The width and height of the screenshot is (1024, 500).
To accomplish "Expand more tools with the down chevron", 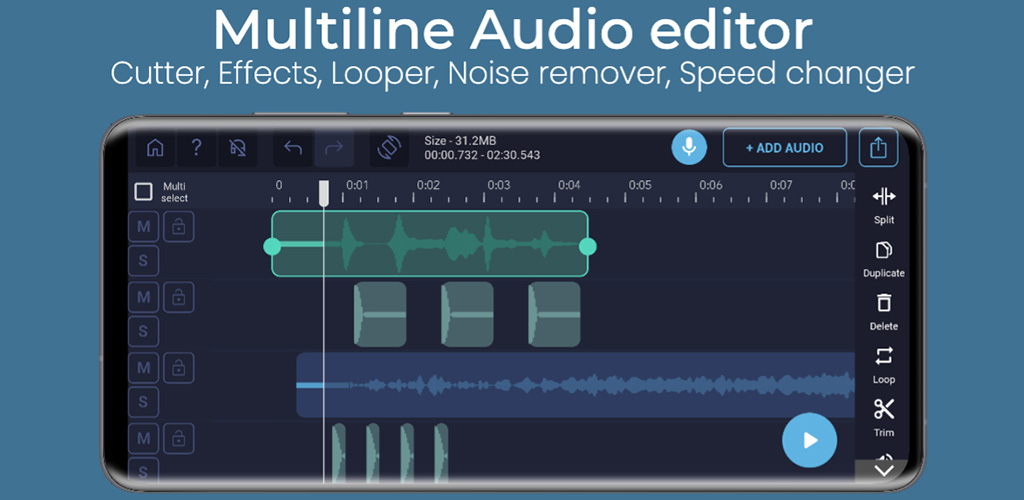I will (883, 471).
